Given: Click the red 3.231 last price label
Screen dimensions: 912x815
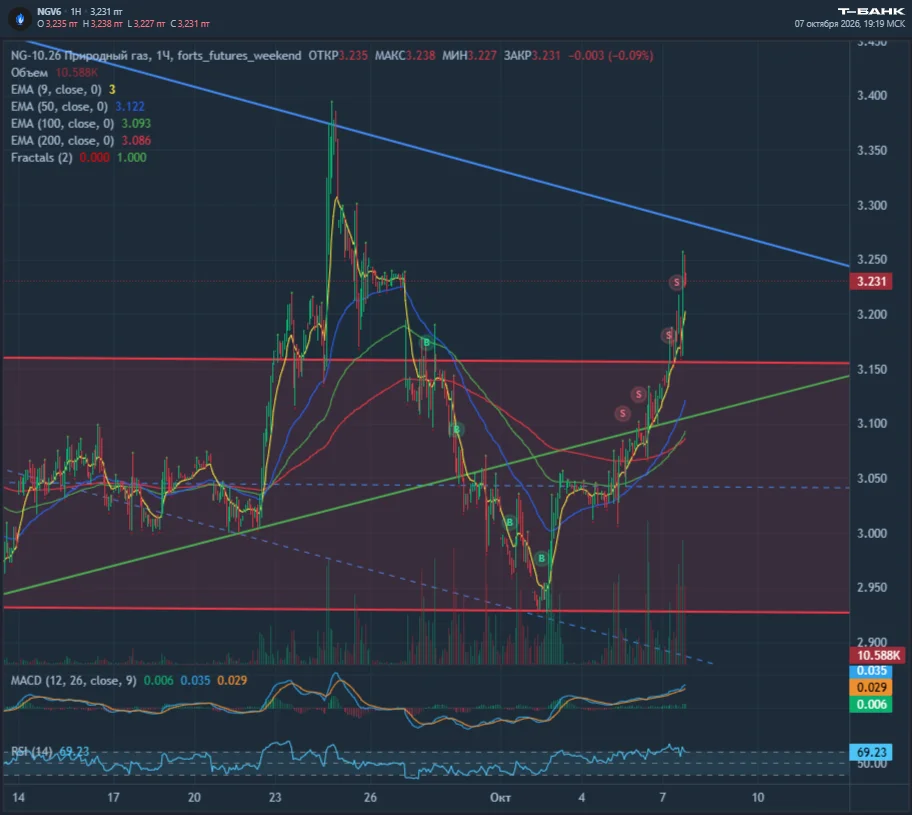Looking at the screenshot, I should point(871,282).
